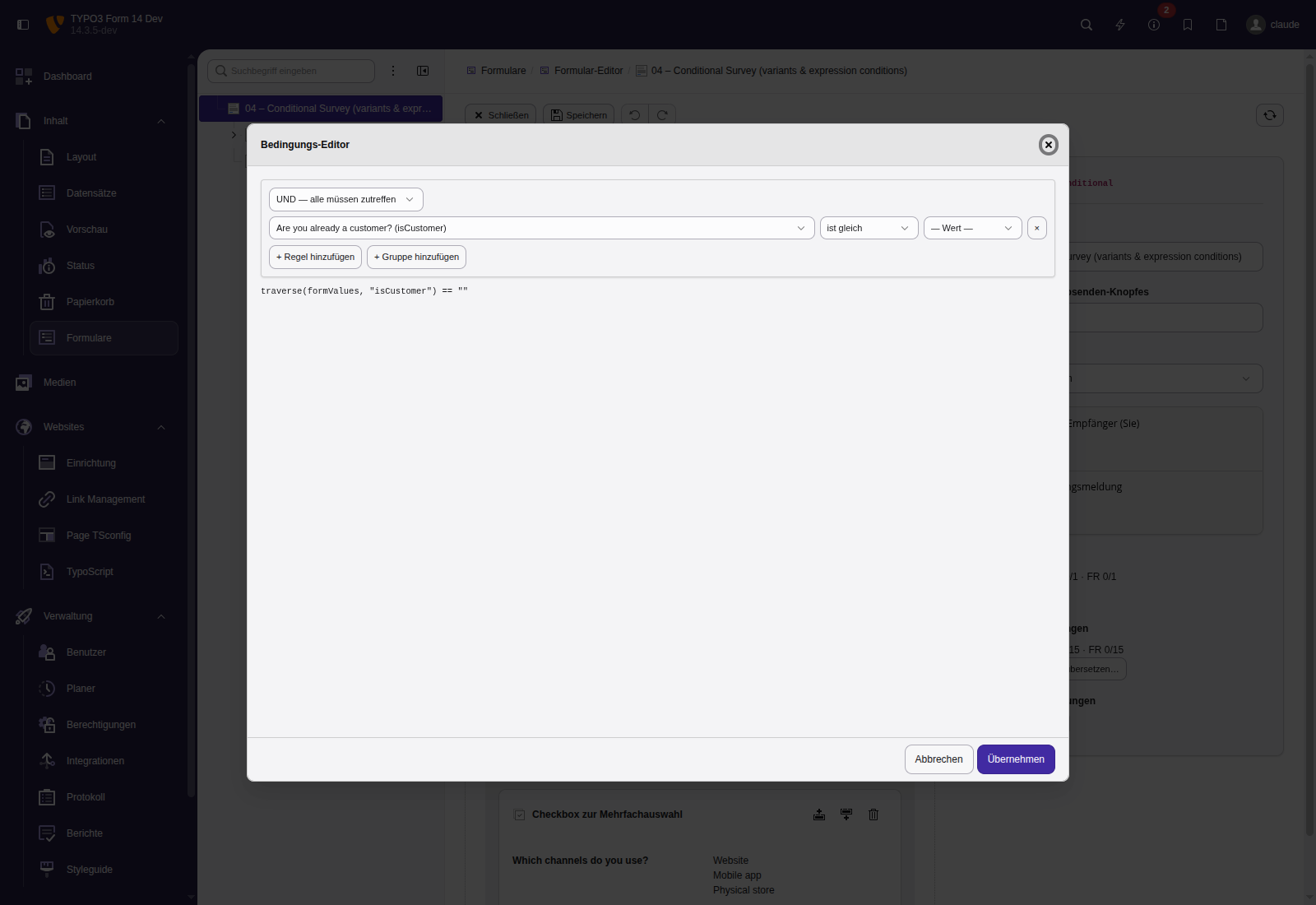Open the Styleguide module
This screenshot has height=905, width=1316.
(x=104, y=870)
